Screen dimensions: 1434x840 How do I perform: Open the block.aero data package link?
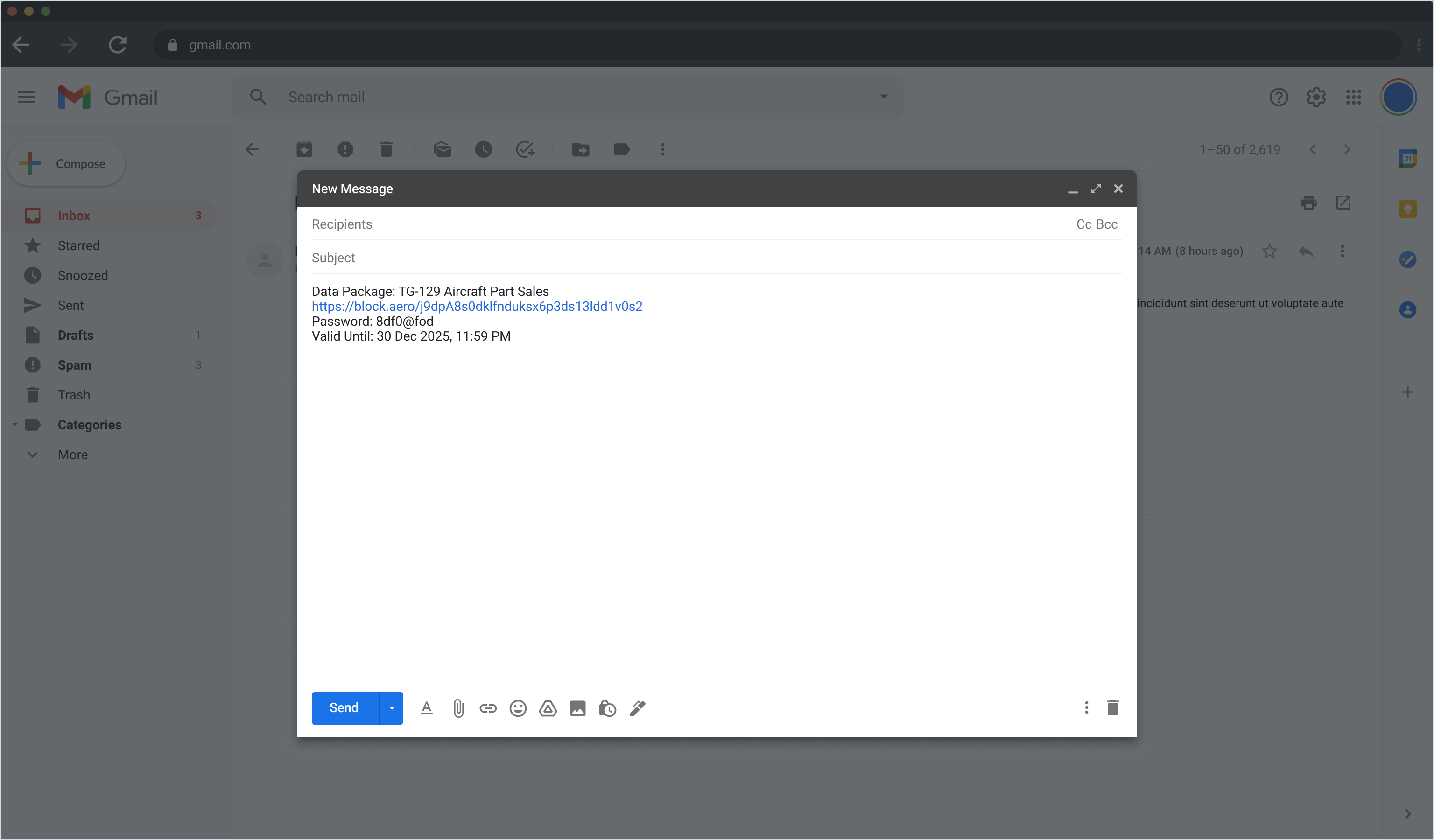477,307
